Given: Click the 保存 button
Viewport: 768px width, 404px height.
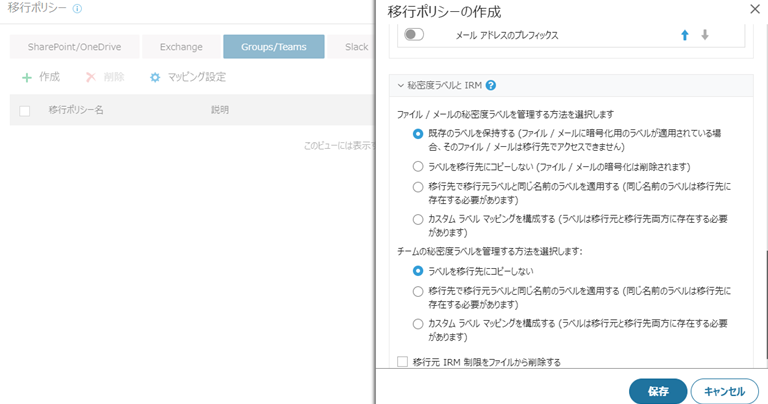Looking at the screenshot, I should click(658, 391).
